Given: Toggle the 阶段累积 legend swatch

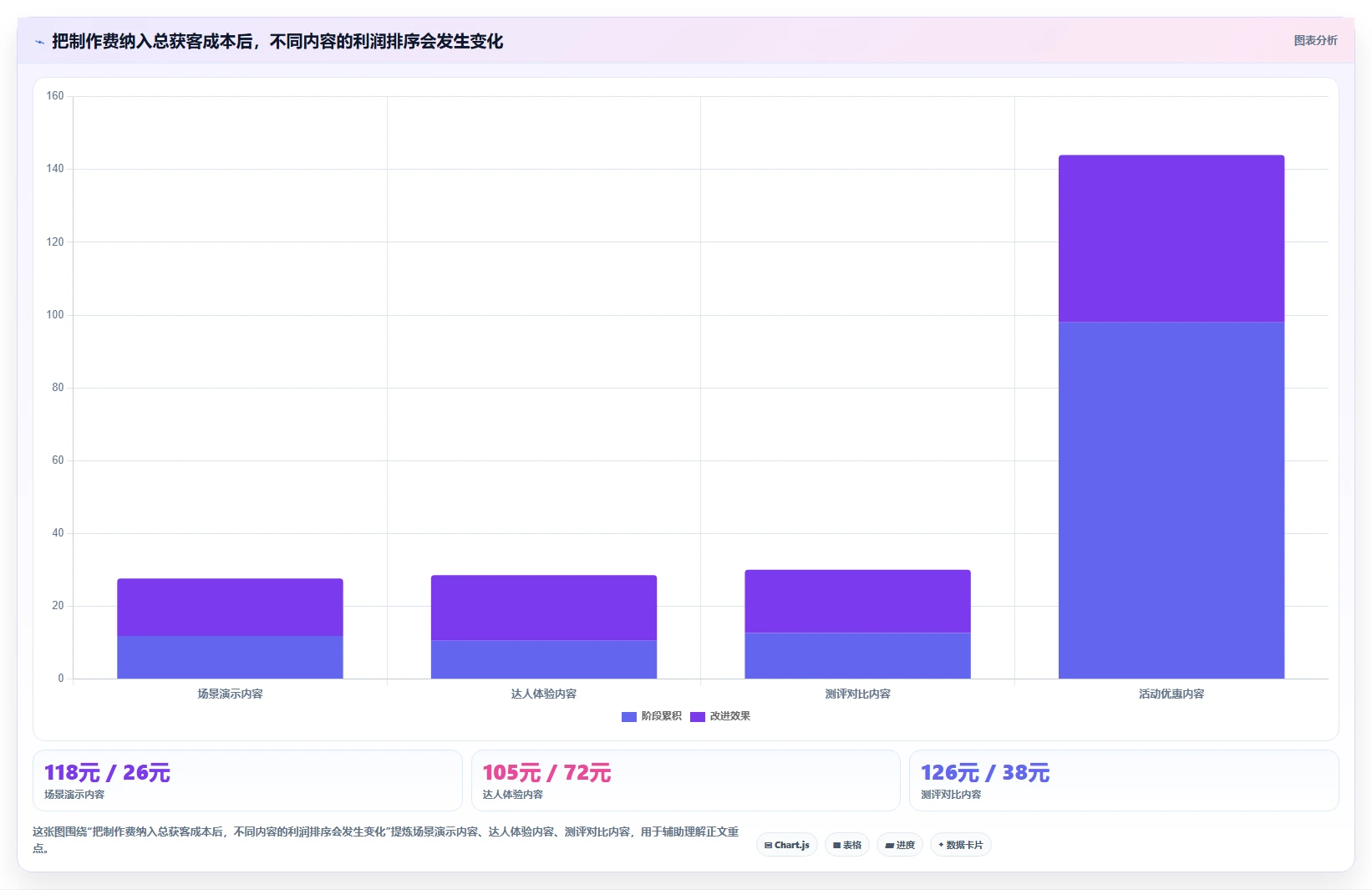Looking at the screenshot, I should 629,717.
